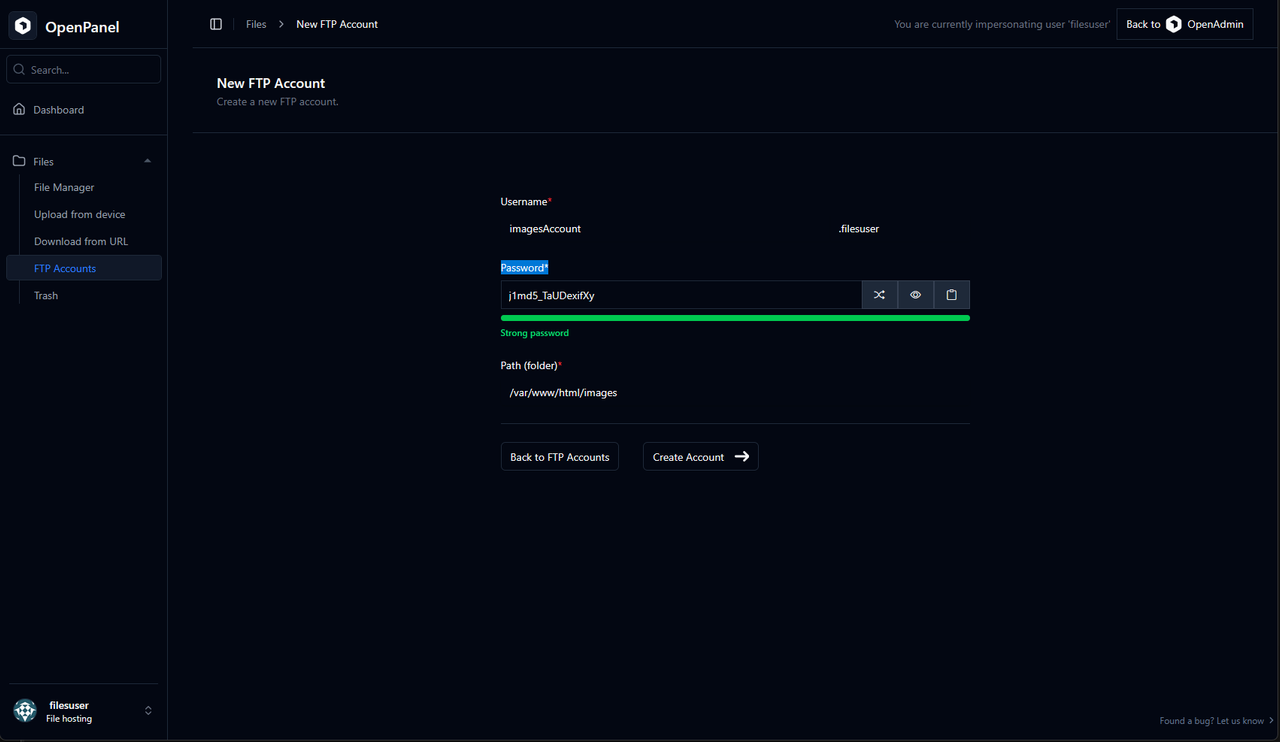Image resolution: width=1280 pixels, height=742 pixels.
Task: Expand the filesuser account switcher
Action: coord(148,711)
